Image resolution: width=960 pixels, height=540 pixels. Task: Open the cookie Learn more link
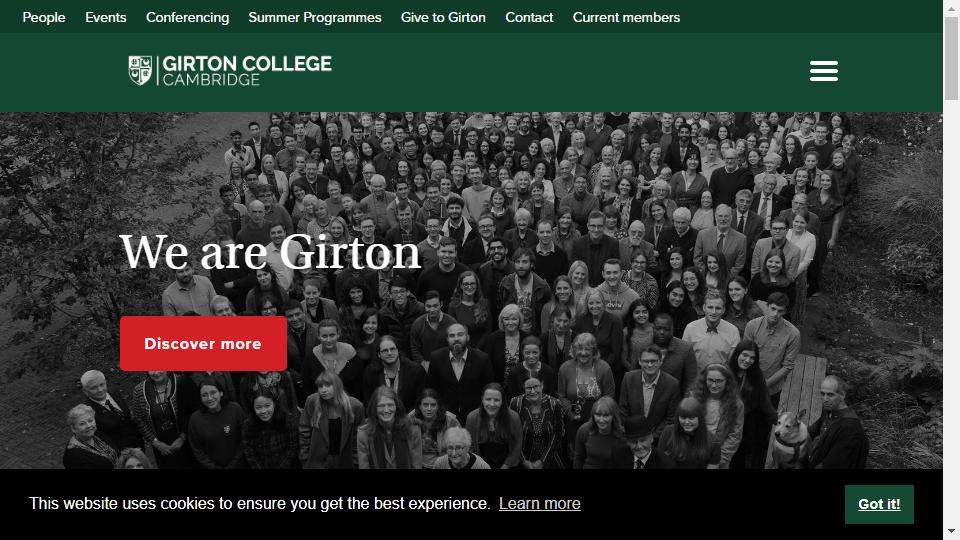(539, 503)
